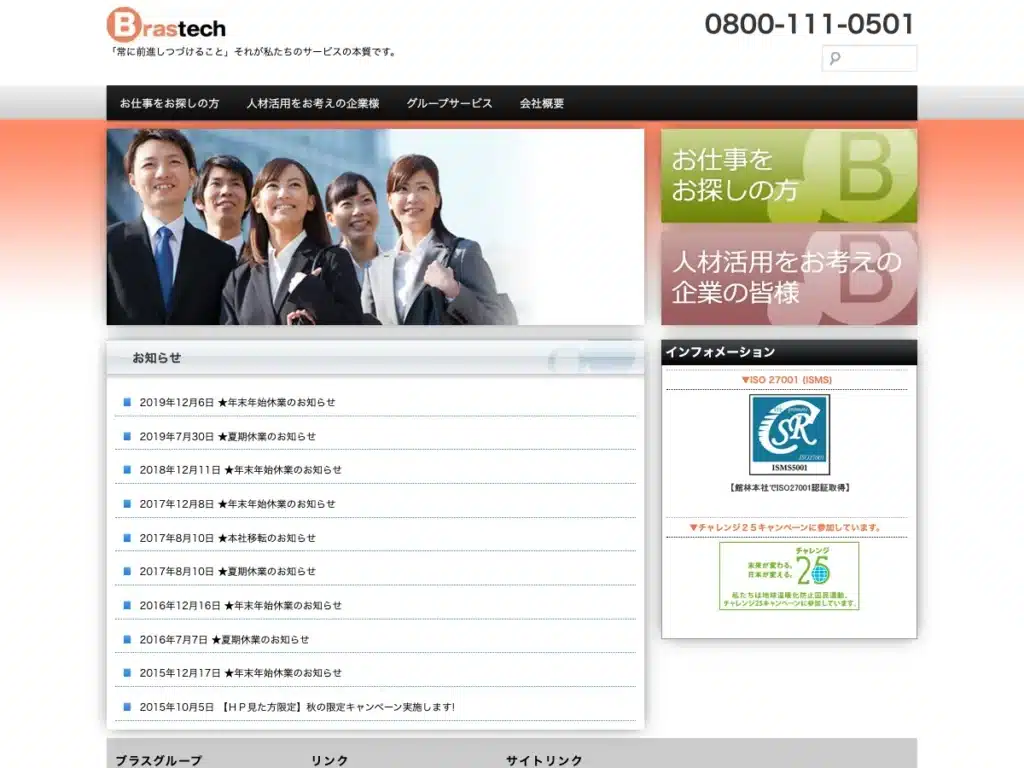Click pink 人材活用をお考えの企業の皆様 banner

[789, 278]
